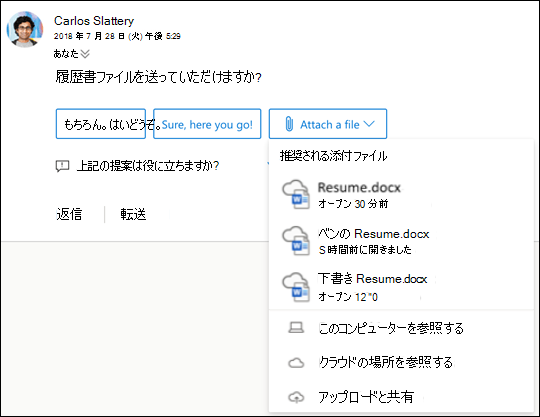This screenshot has height=417, width=540.
Task: Click Carlos Slattery's profile photo
Action: tap(25, 29)
